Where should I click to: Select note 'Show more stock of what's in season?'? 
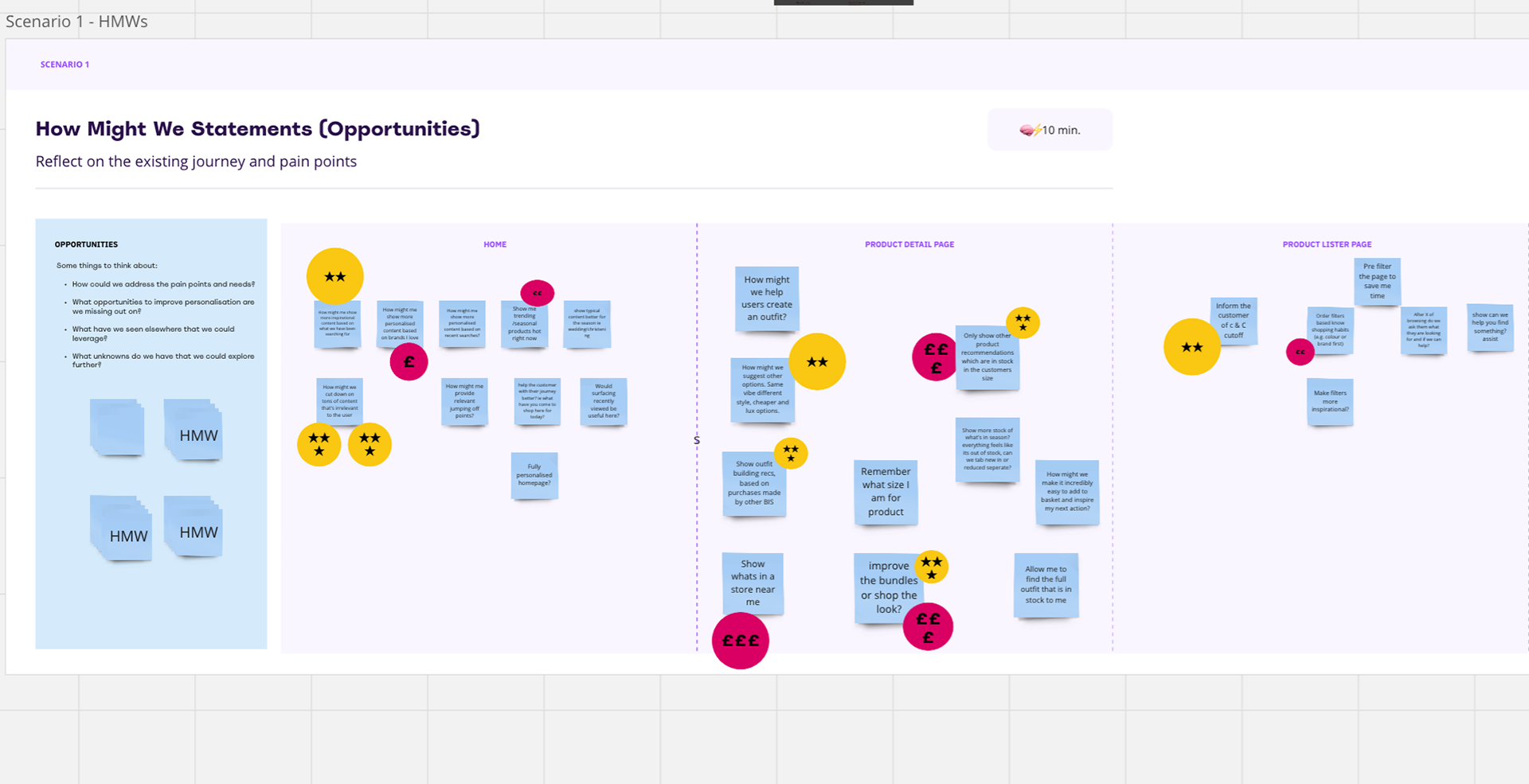point(987,450)
